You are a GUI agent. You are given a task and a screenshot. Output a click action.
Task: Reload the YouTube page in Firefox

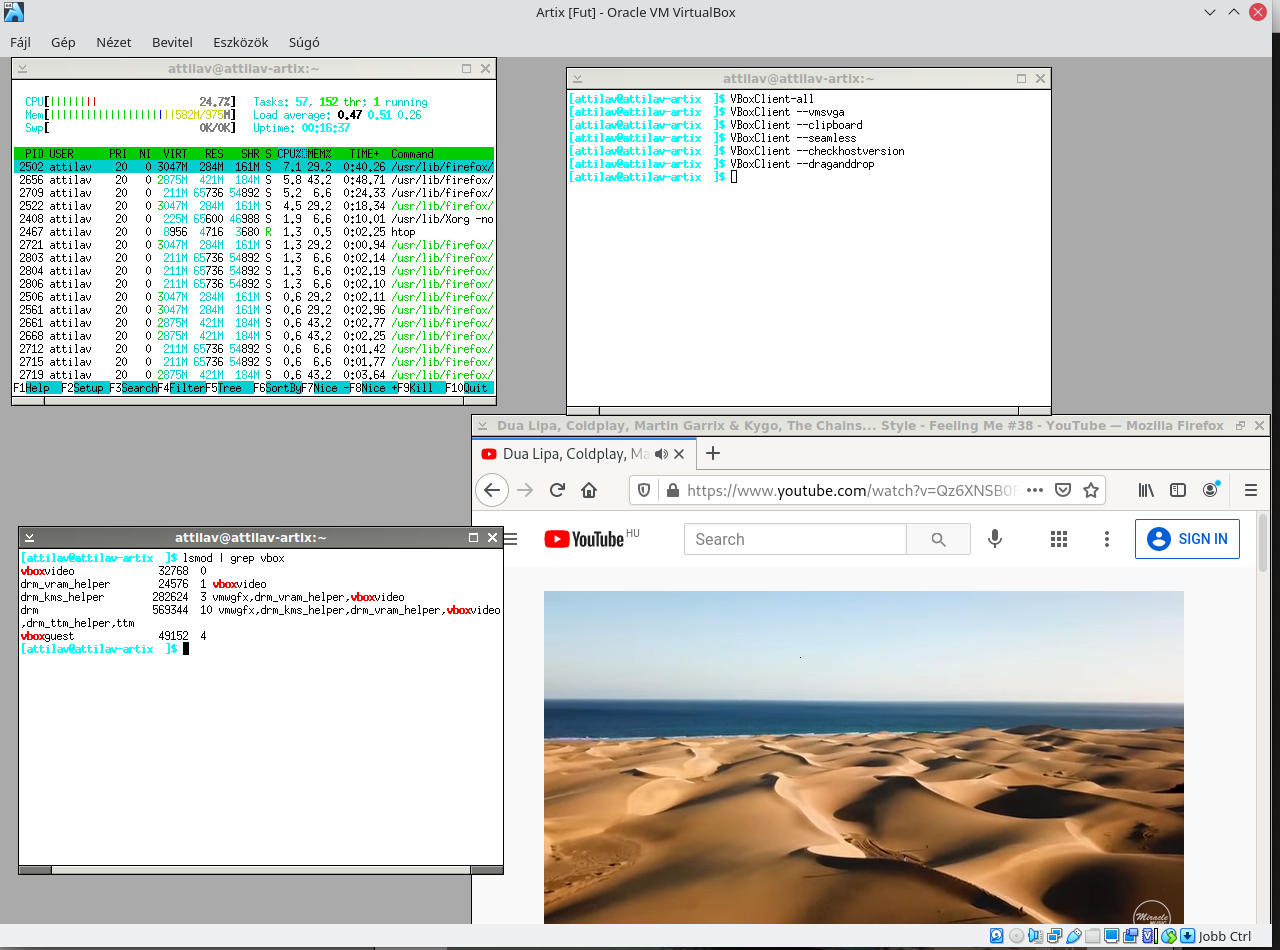(x=558, y=490)
